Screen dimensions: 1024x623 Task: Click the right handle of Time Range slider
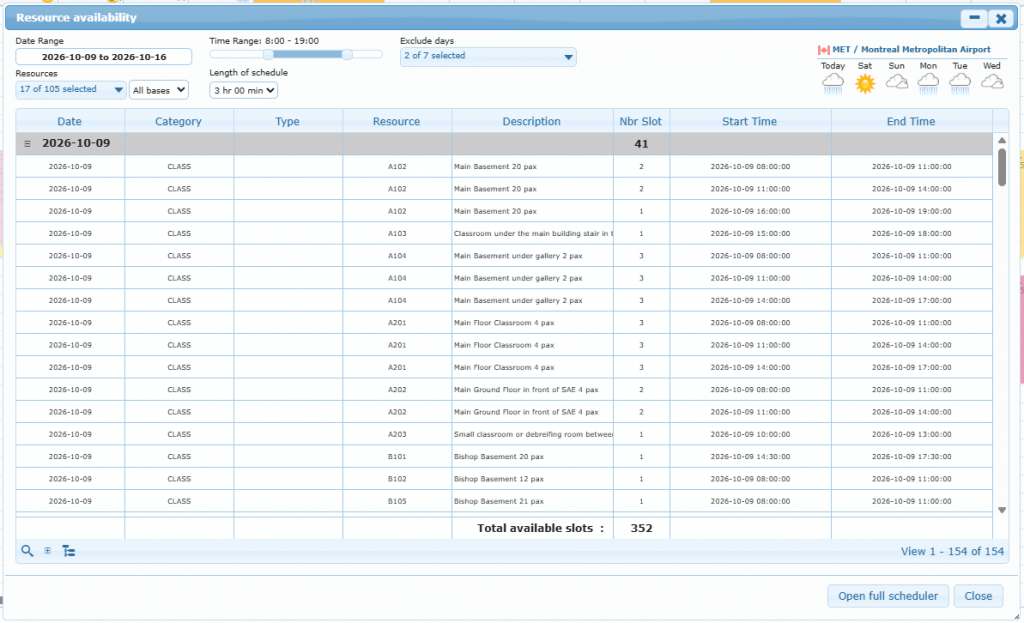347,55
